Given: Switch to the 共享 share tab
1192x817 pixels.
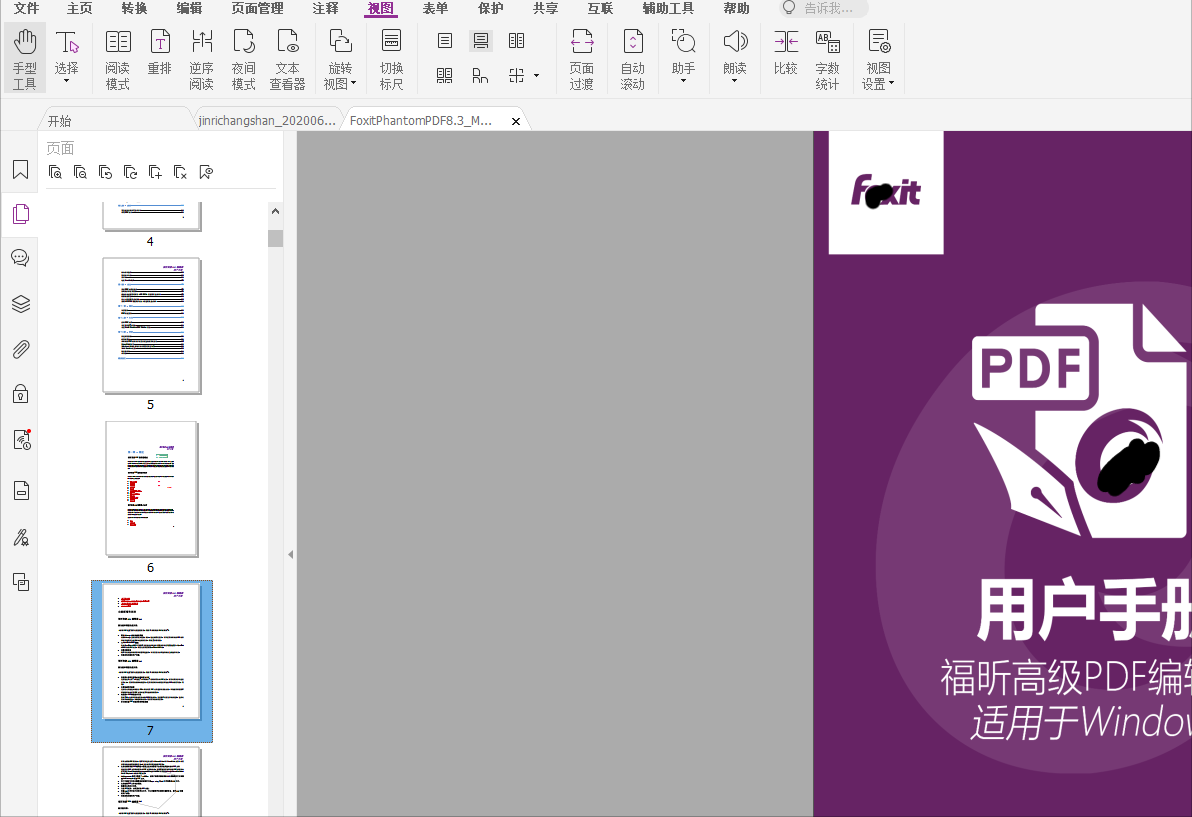Looking at the screenshot, I should point(545,8).
